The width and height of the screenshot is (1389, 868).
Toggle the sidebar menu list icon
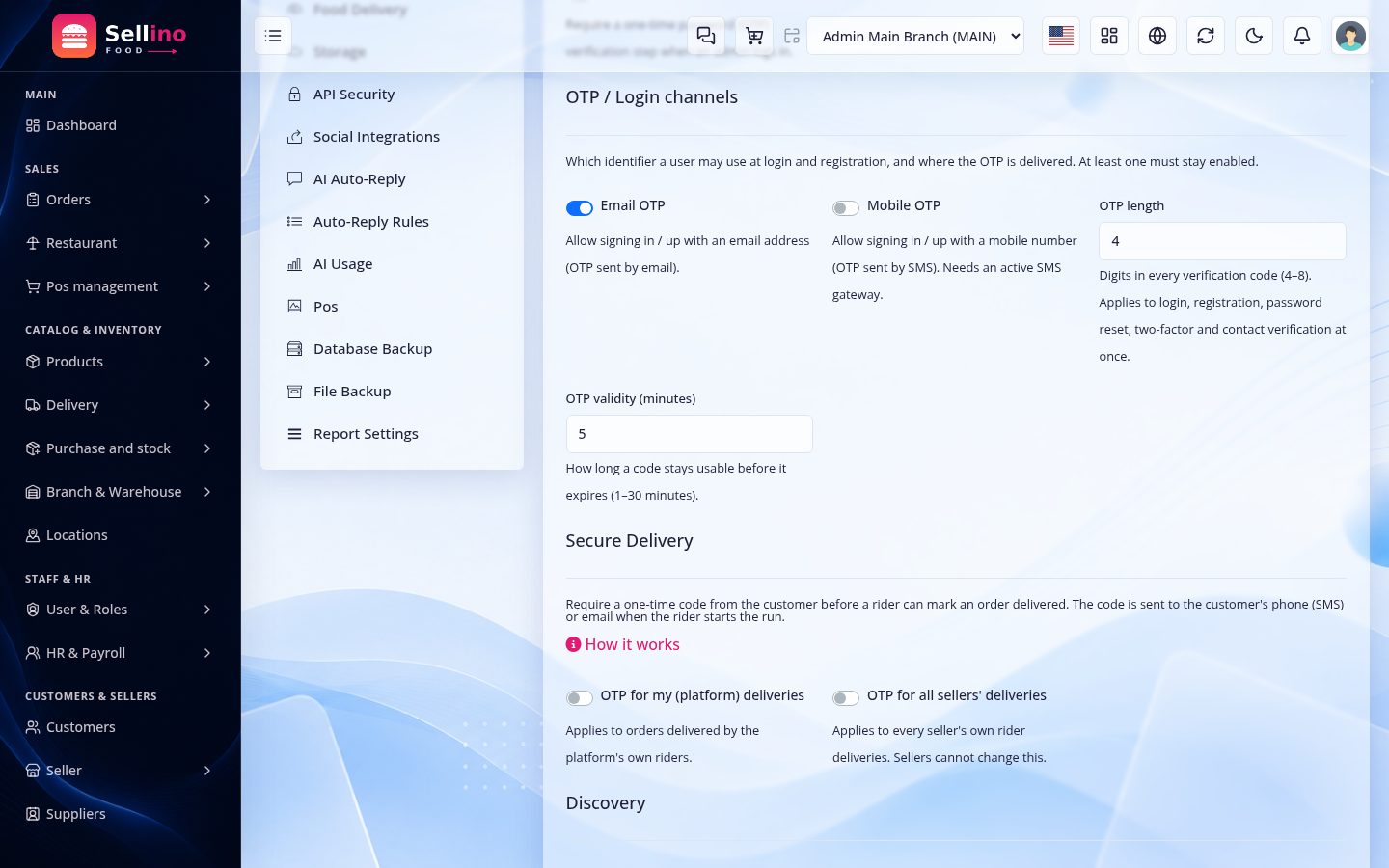[x=273, y=36]
